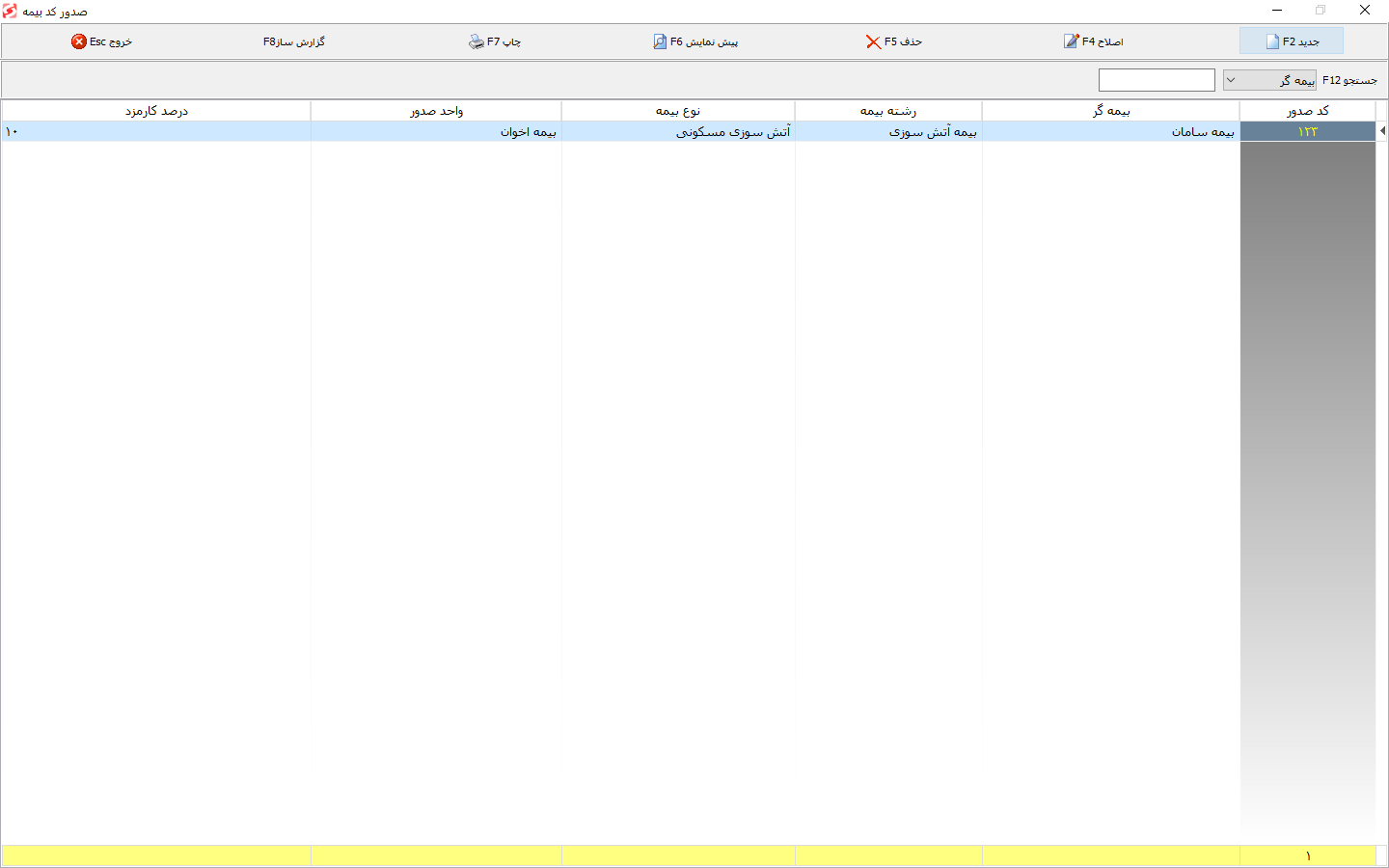Click the نوع بیمه column header
This screenshot has width=1389, height=868.
point(678,111)
